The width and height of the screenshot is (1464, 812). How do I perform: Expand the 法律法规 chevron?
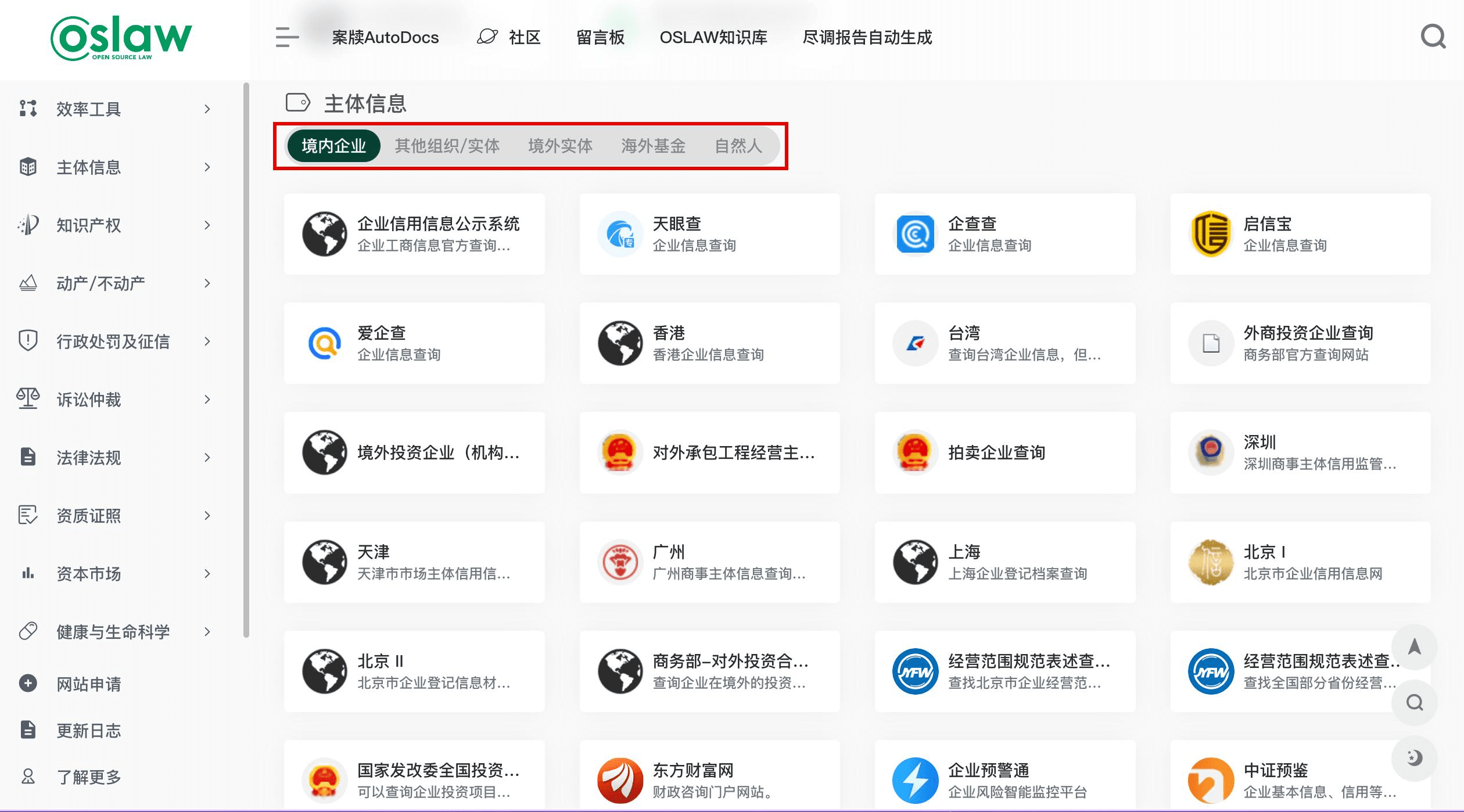pos(207,457)
